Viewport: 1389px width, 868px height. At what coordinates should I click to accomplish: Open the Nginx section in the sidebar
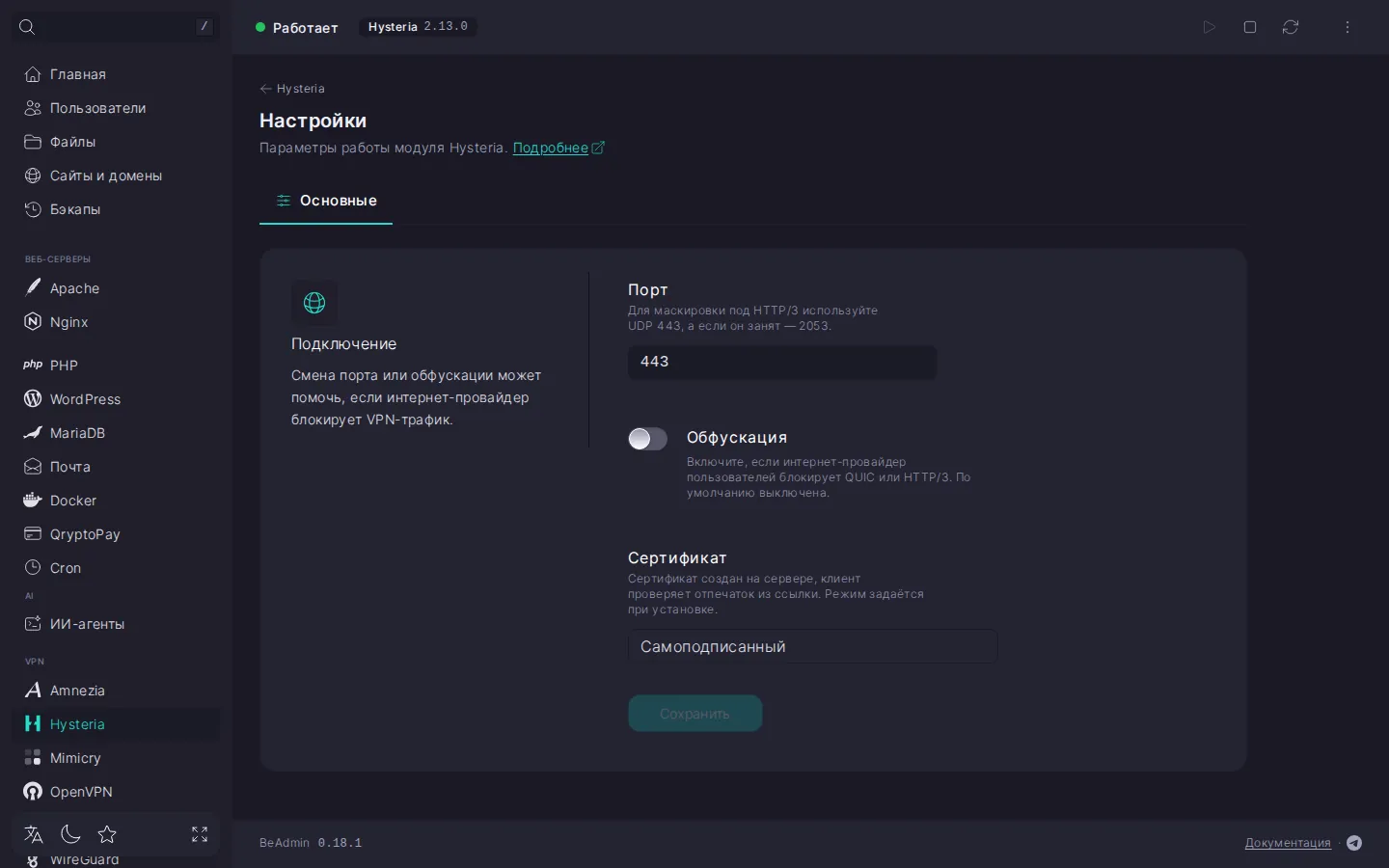pos(116,322)
